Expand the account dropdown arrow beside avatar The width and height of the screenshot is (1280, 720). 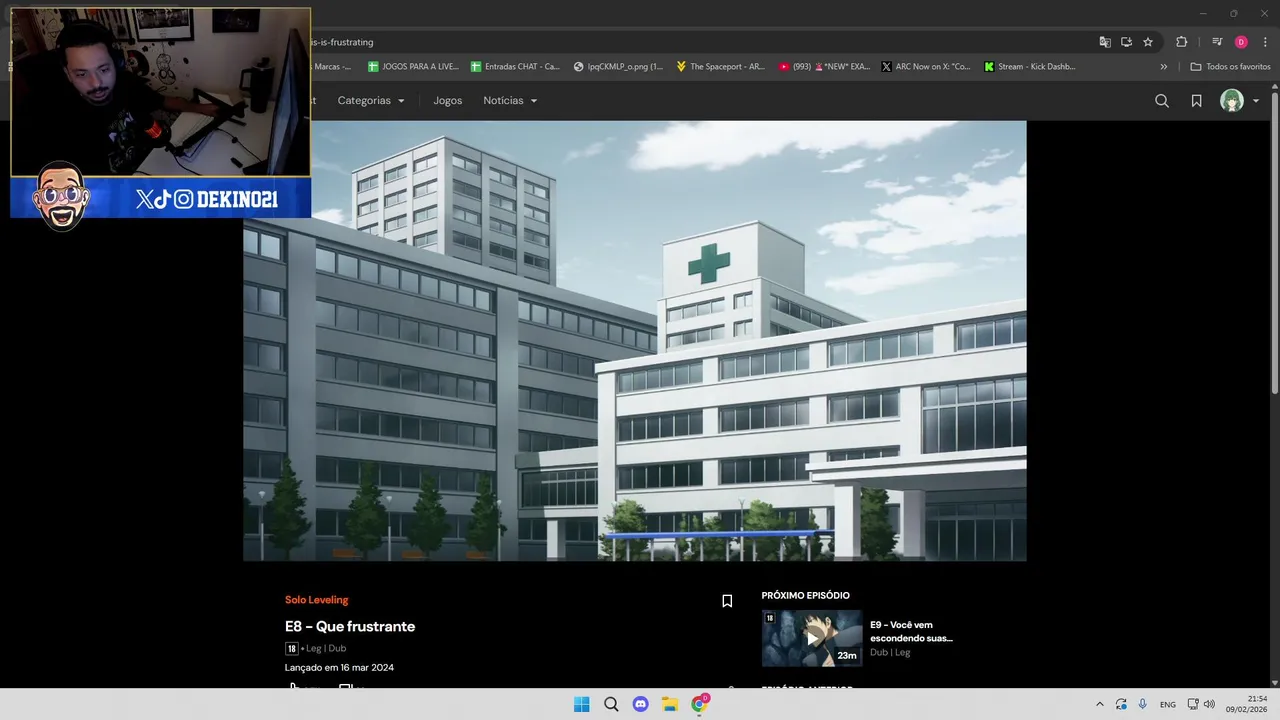[1256, 101]
